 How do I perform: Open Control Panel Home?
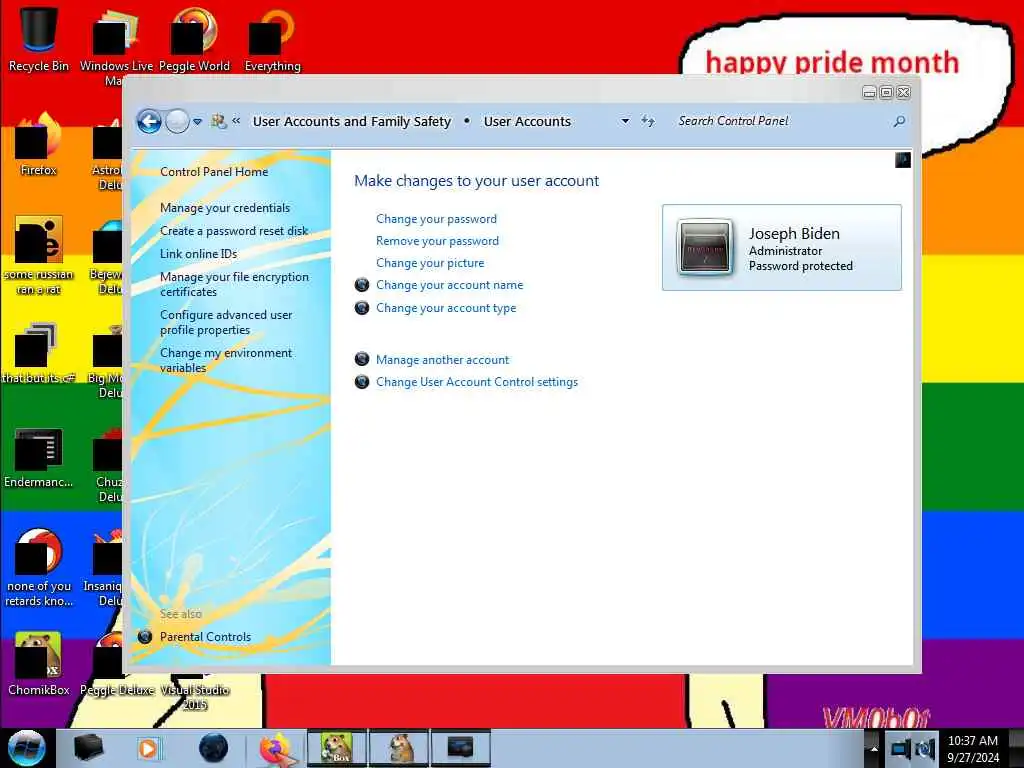[x=214, y=172]
